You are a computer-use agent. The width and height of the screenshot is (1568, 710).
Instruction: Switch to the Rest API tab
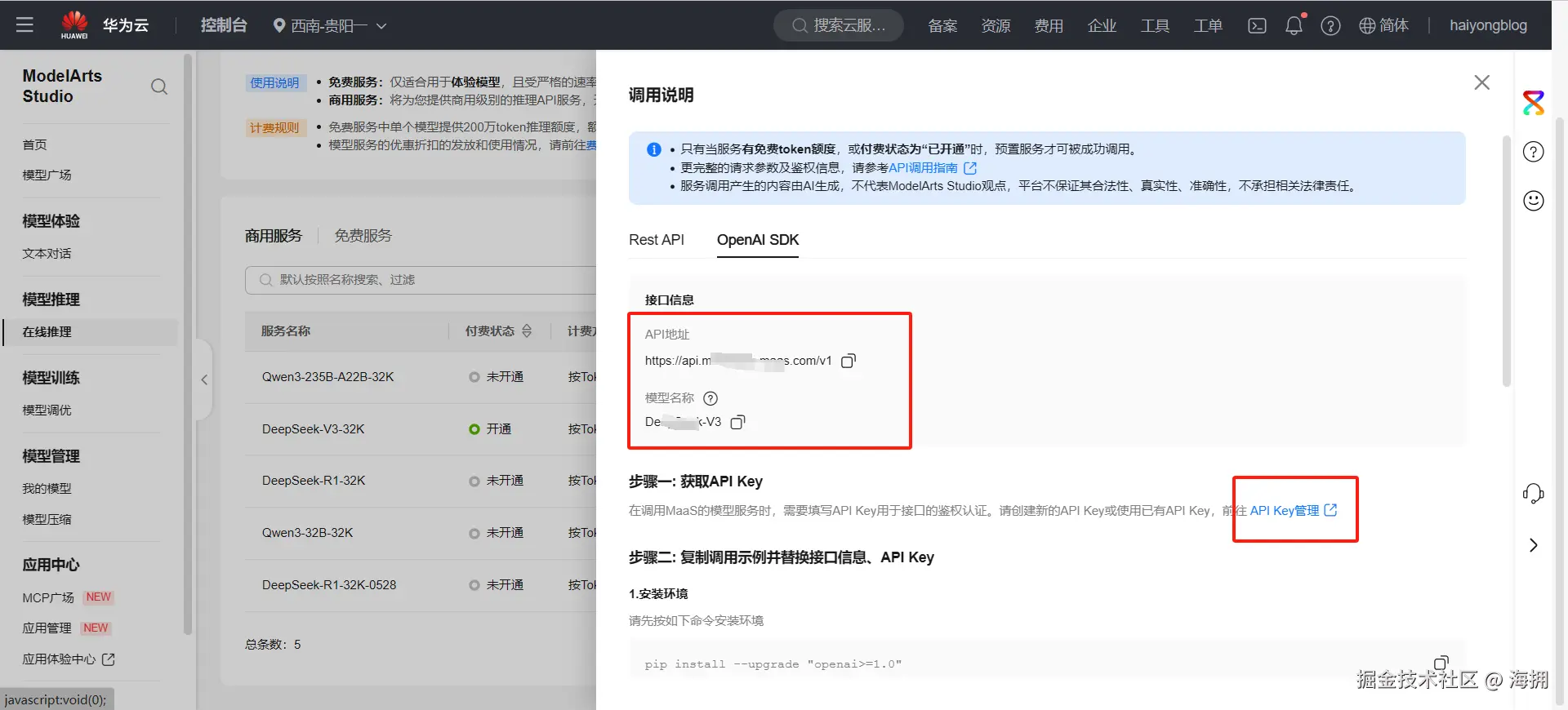pyautogui.click(x=657, y=240)
